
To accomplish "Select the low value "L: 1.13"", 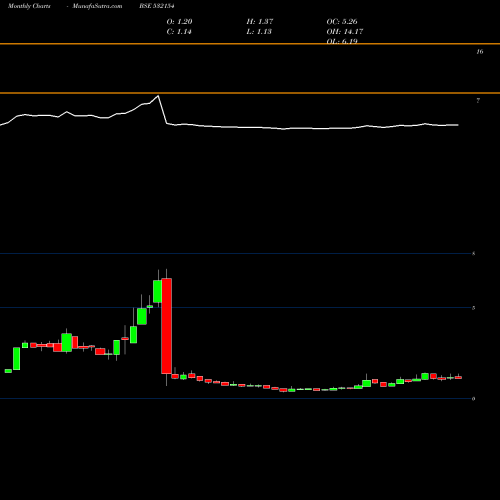I will point(259,31).
